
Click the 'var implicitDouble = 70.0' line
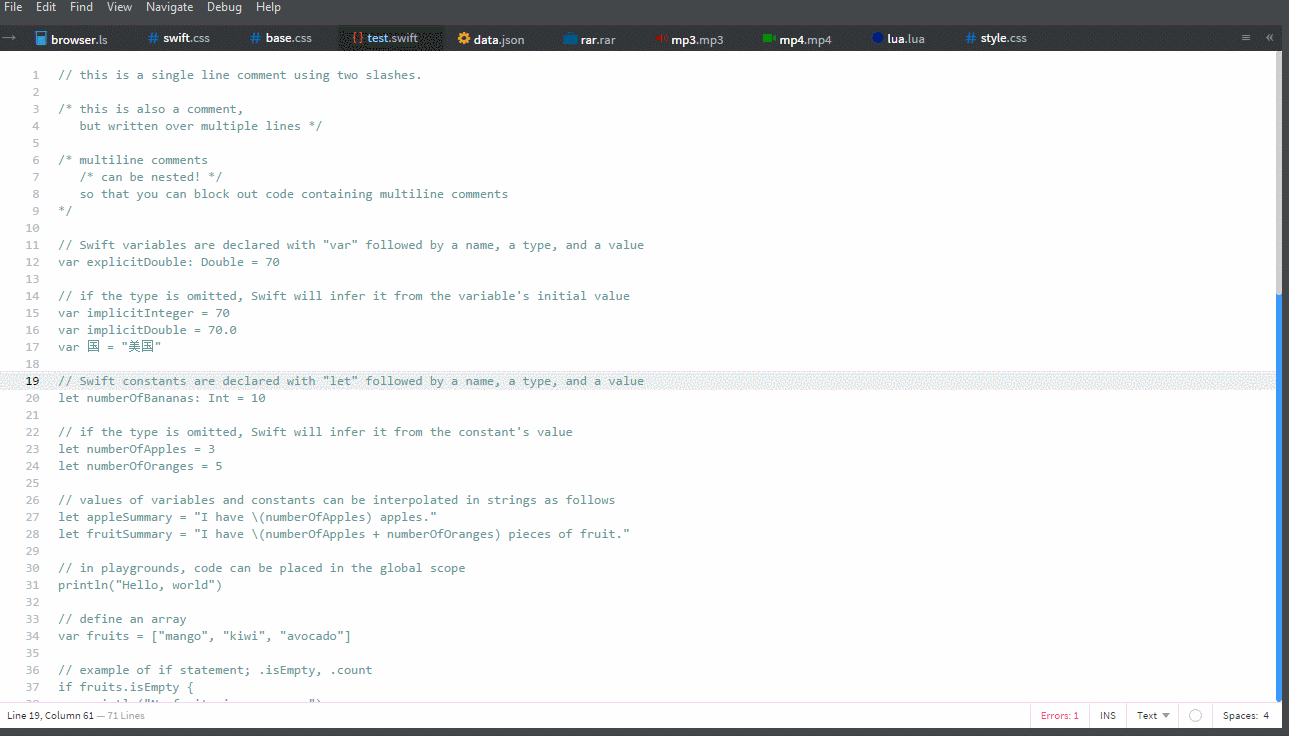[x=147, y=330]
